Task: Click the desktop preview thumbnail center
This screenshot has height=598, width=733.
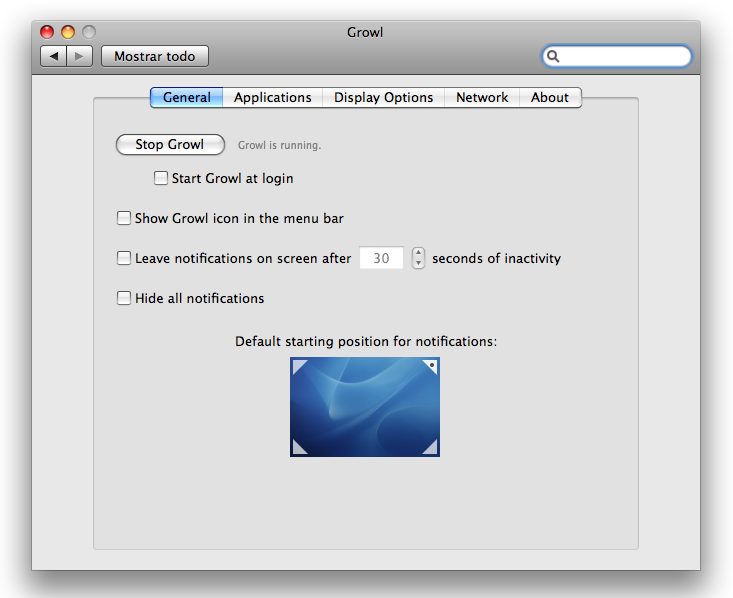Action: click(x=365, y=407)
